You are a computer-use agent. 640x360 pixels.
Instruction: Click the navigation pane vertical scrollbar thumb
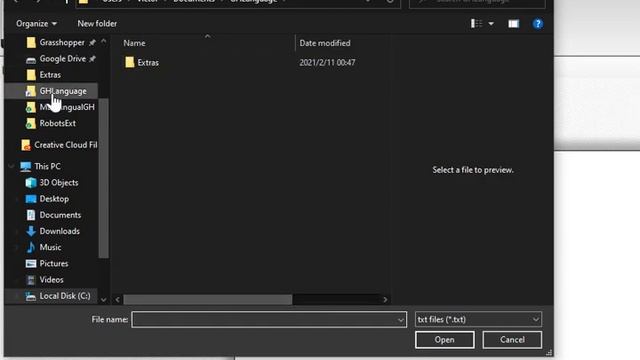tap(104, 178)
